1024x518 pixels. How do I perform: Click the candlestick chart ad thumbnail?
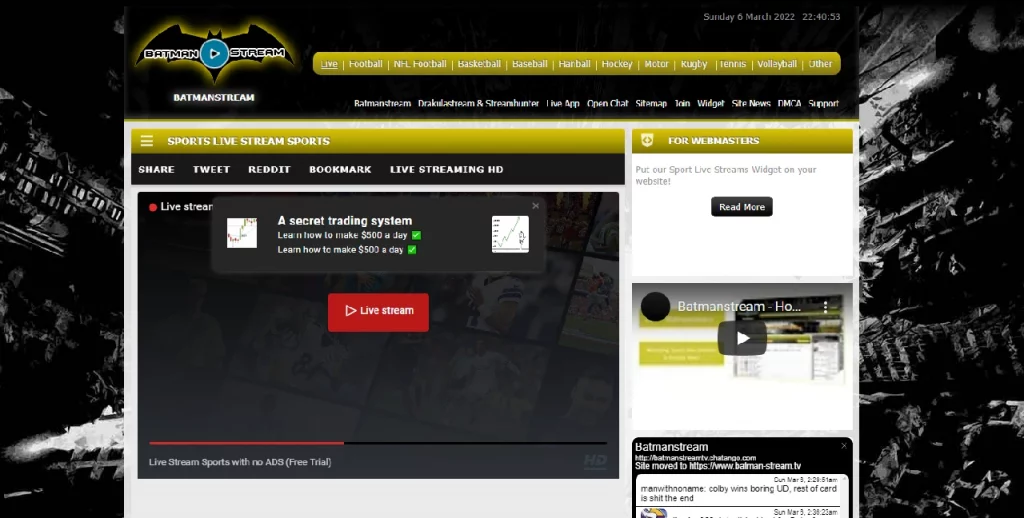[242, 233]
